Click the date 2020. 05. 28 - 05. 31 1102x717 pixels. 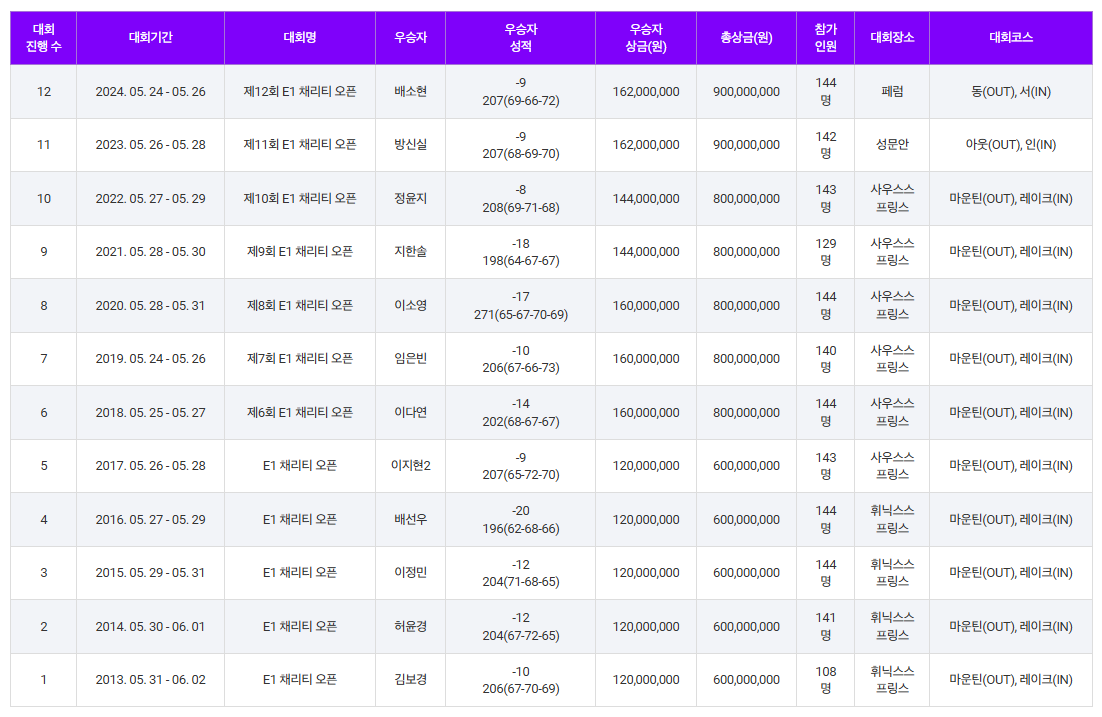click(x=150, y=305)
